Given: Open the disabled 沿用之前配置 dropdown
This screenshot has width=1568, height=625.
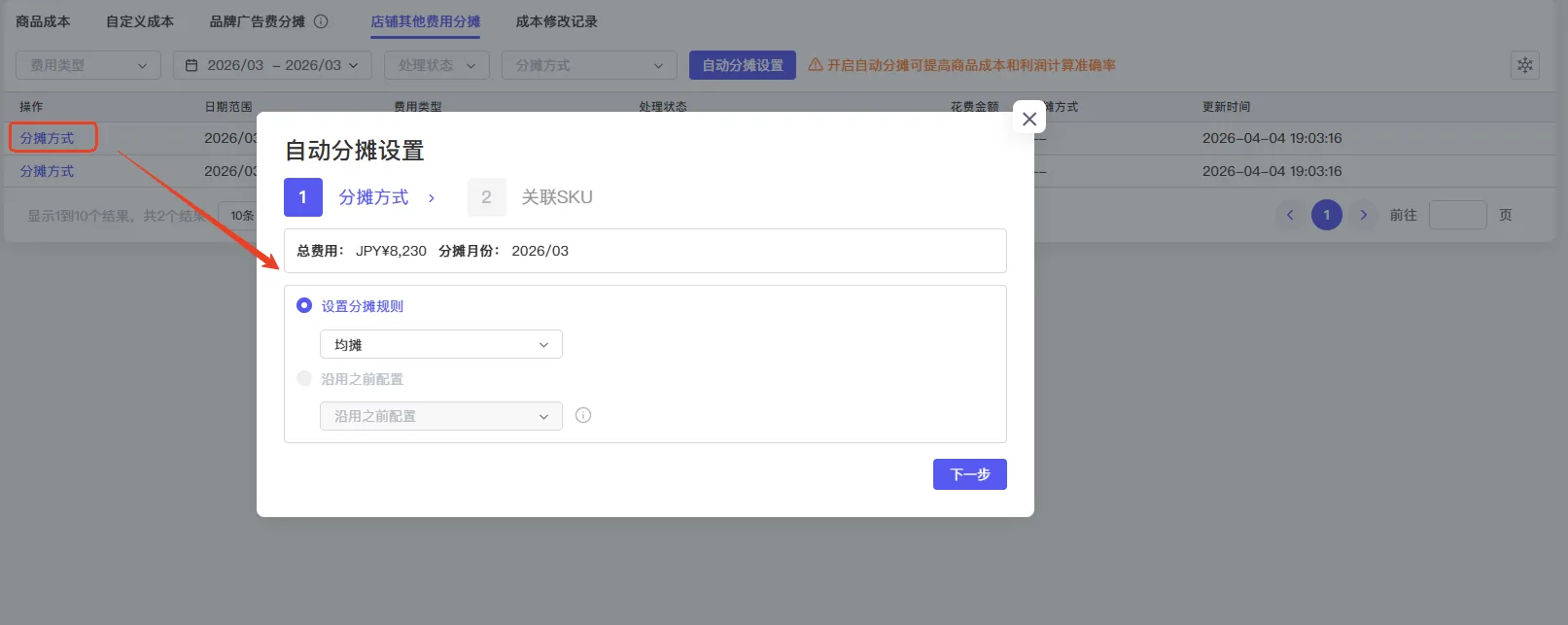Looking at the screenshot, I should pyautogui.click(x=441, y=416).
